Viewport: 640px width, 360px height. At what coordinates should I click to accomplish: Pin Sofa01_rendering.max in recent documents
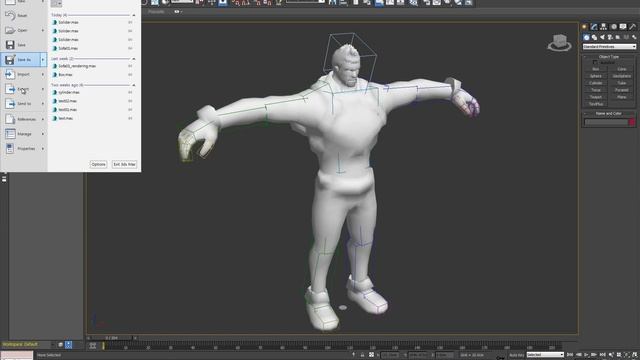130,66
